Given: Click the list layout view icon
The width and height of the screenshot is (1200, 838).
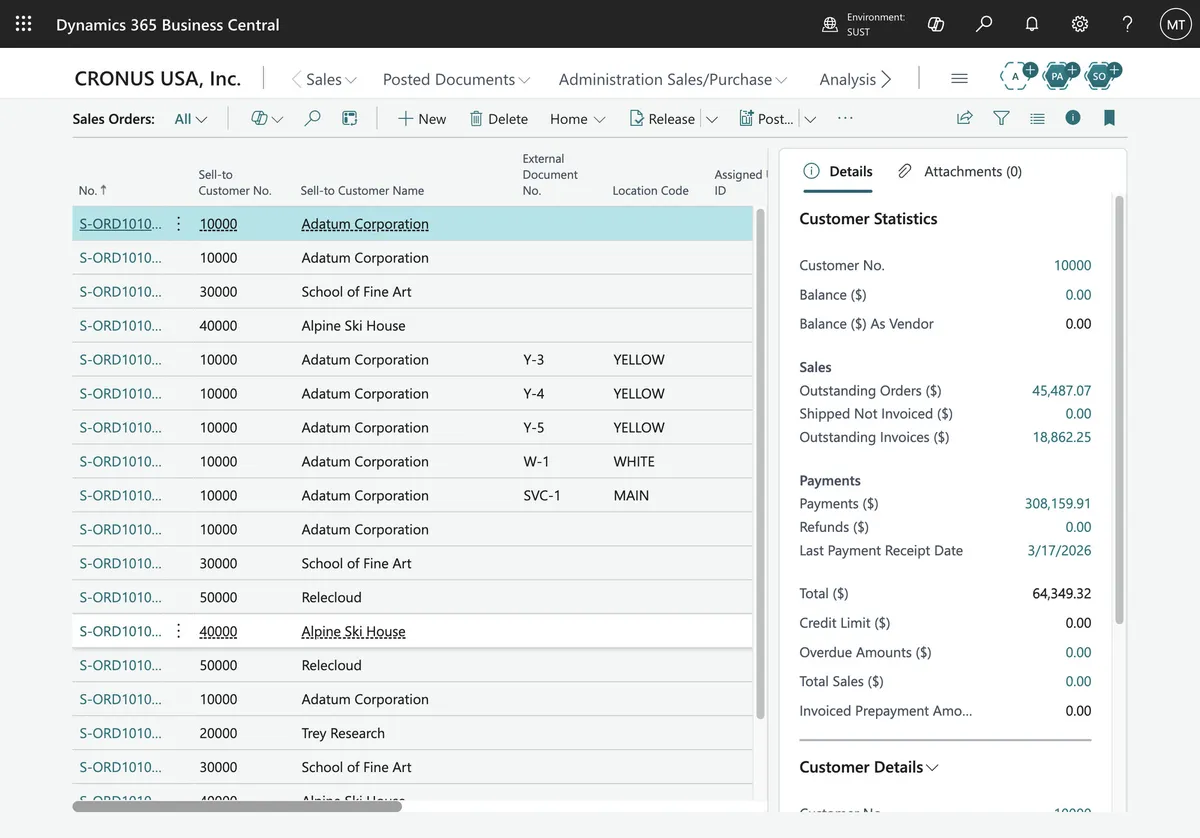Looking at the screenshot, I should click(x=1037, y=118).
